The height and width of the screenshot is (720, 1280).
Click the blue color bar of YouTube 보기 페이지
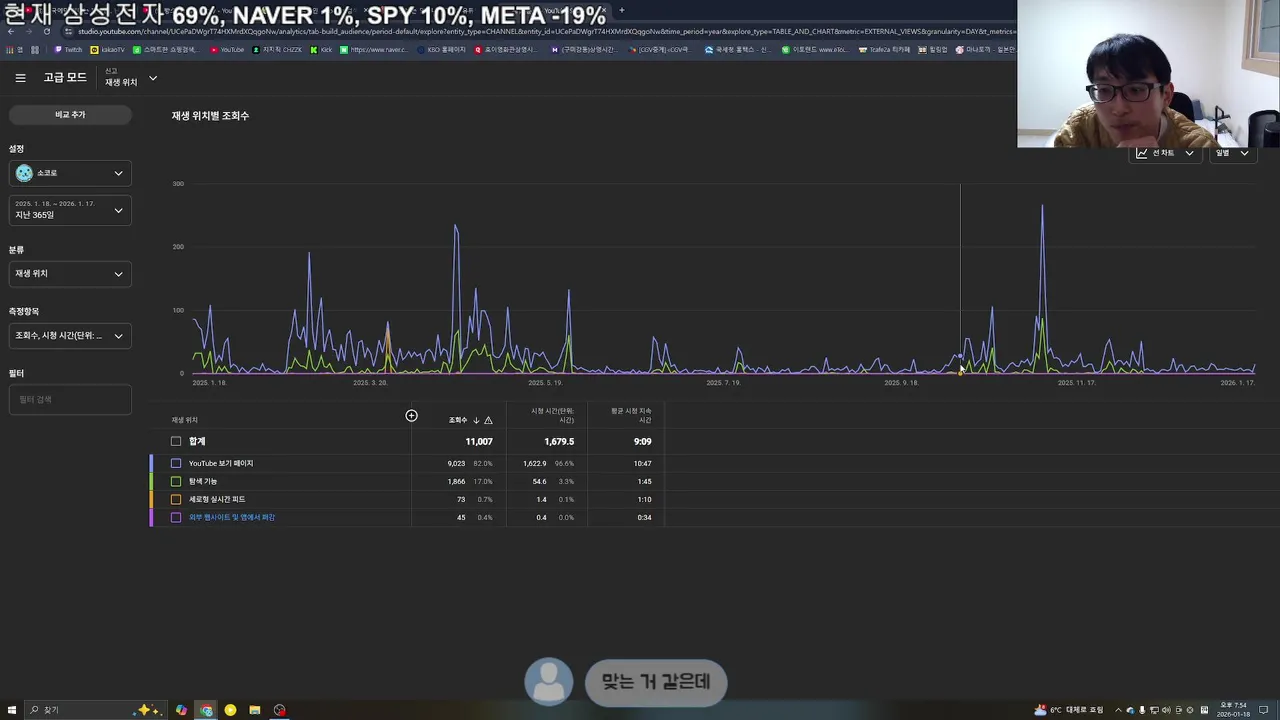point(152,463)
